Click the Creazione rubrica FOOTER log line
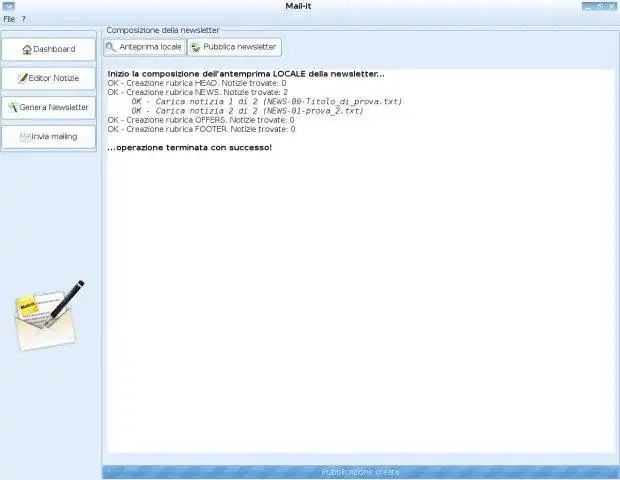Viewport: 620px width, 480px height. click(x=201, y=129)
